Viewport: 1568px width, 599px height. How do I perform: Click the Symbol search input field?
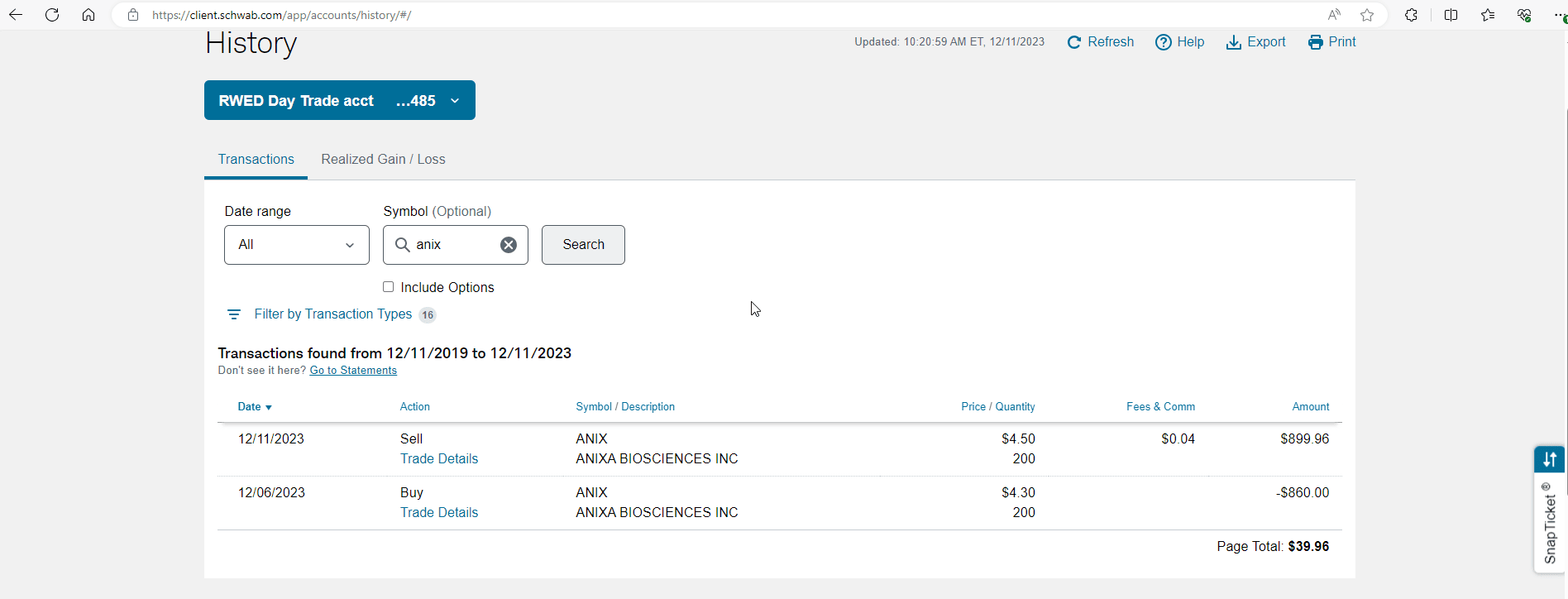(x=455, y=245)
